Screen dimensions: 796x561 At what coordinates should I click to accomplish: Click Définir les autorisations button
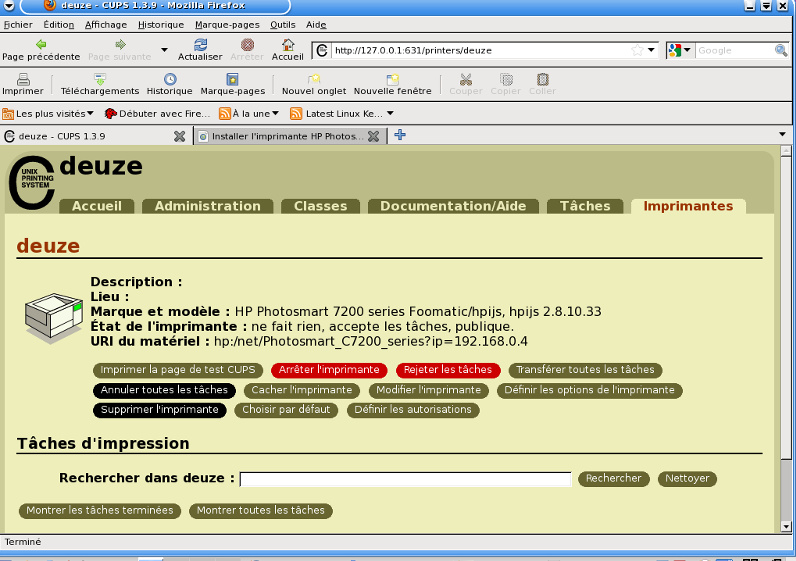413,410
